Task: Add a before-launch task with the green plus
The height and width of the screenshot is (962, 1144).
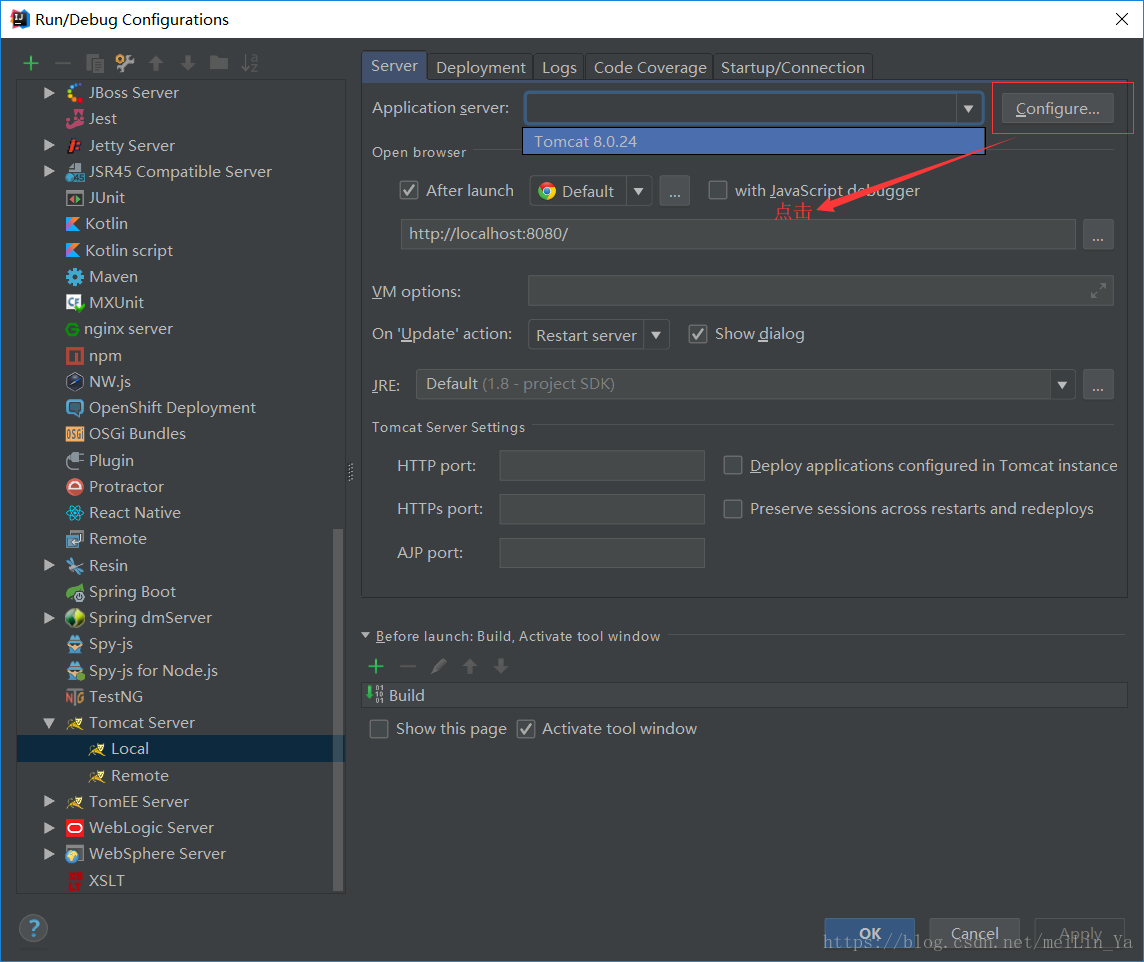Action: 376,666
